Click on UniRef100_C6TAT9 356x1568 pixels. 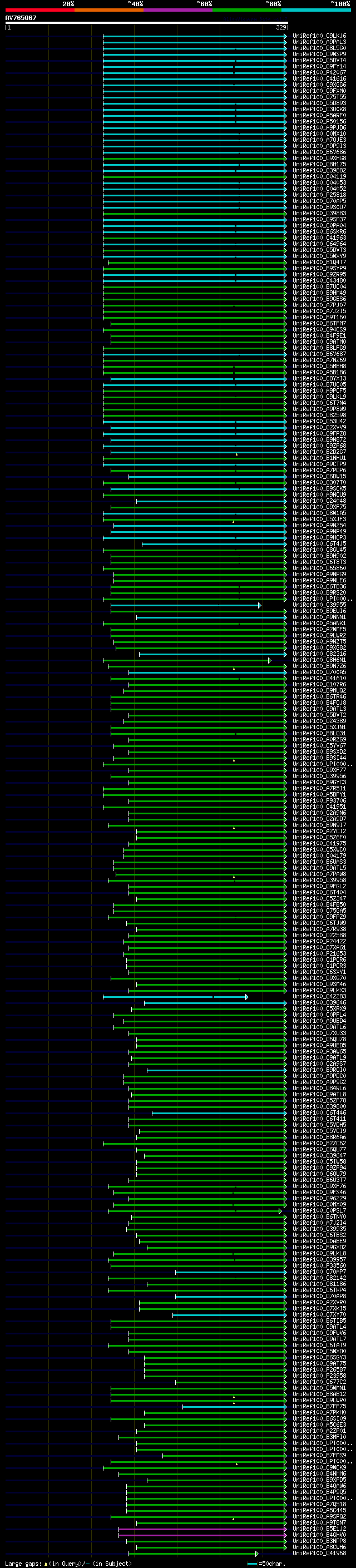click(319, 1345)
